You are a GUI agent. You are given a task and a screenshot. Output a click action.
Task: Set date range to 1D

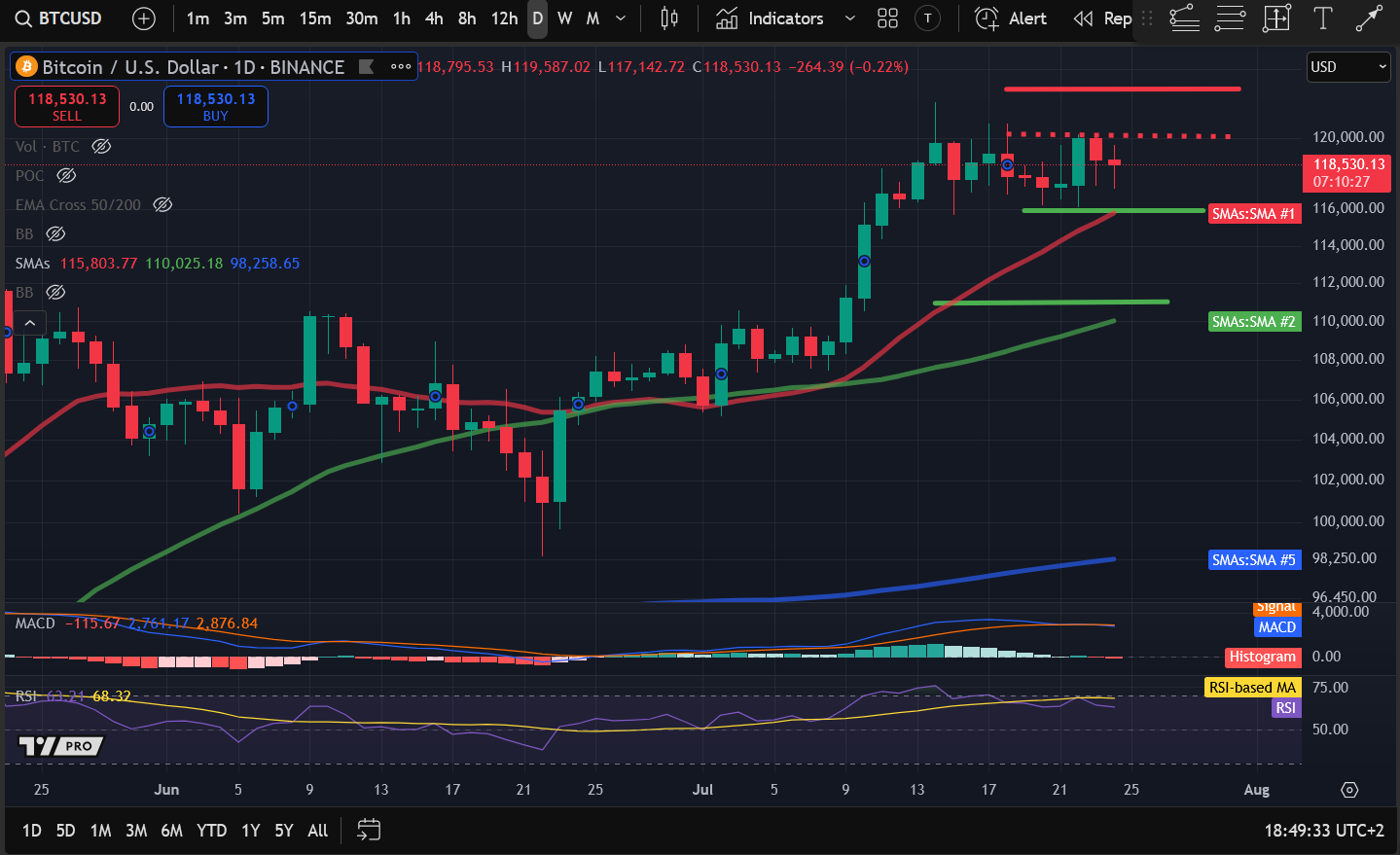32,830
